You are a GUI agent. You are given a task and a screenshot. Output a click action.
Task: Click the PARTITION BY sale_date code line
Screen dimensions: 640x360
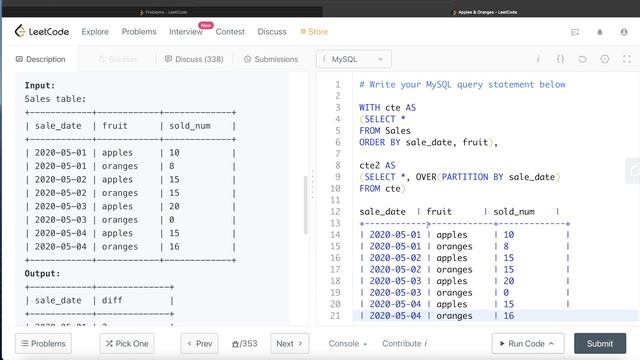tap(460, 177)
